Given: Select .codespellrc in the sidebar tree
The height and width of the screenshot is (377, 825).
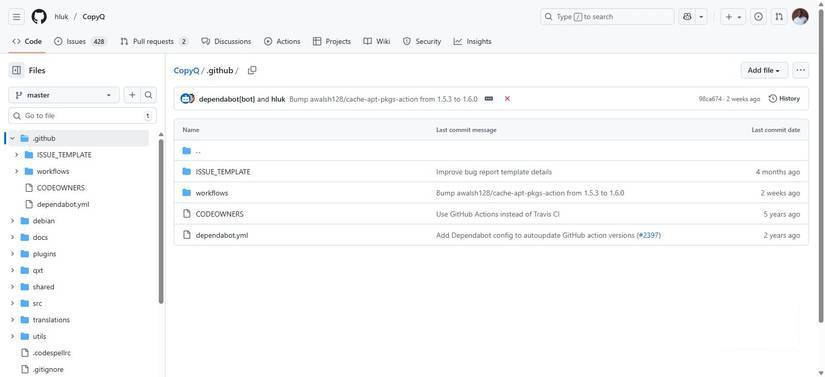Looking at the screenshot, I should pos(52,353).
